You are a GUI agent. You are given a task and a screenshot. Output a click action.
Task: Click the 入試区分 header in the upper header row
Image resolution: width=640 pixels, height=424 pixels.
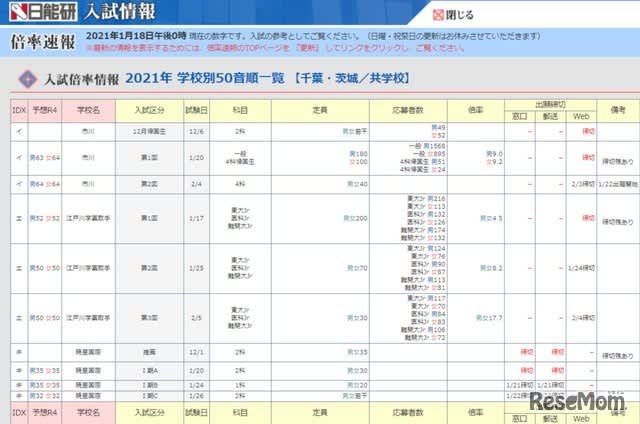149,111
